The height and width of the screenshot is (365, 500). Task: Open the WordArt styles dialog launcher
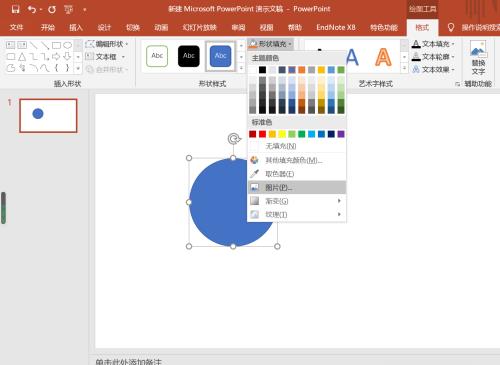pyautogui.click(x=457, y=84)
